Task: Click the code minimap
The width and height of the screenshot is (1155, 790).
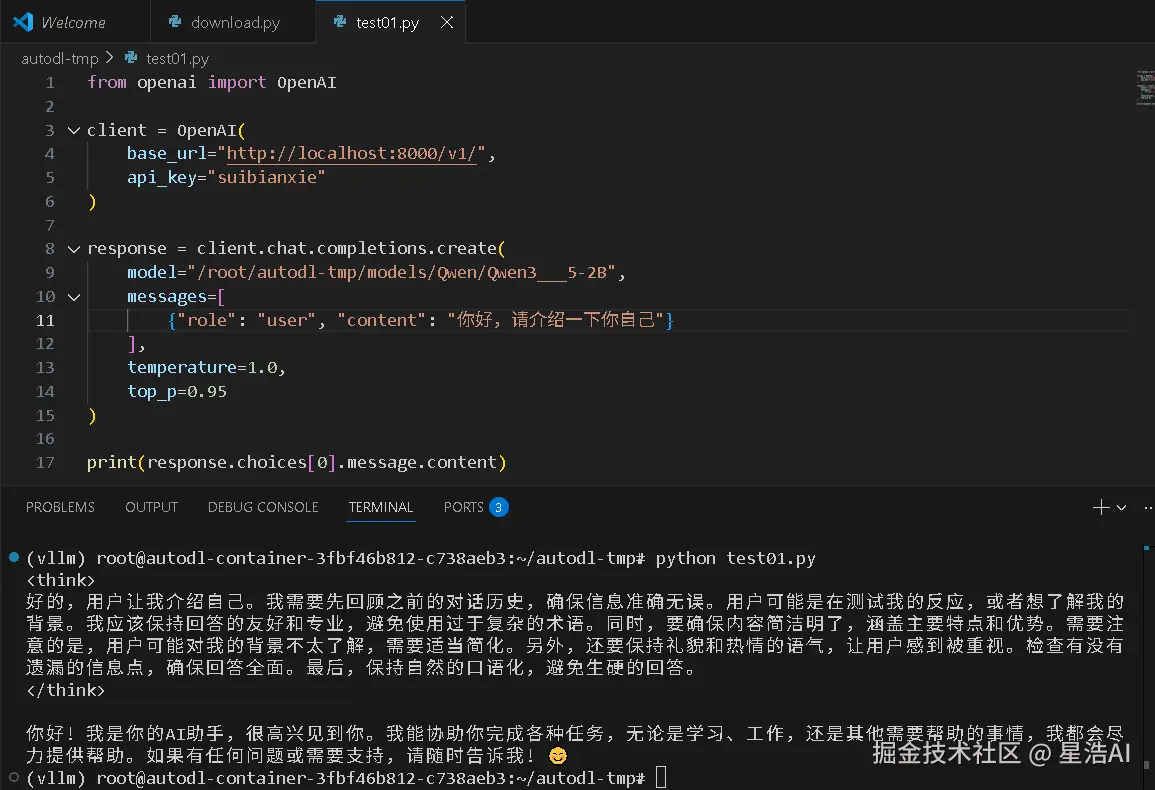Action: [x=1145, y=88]
